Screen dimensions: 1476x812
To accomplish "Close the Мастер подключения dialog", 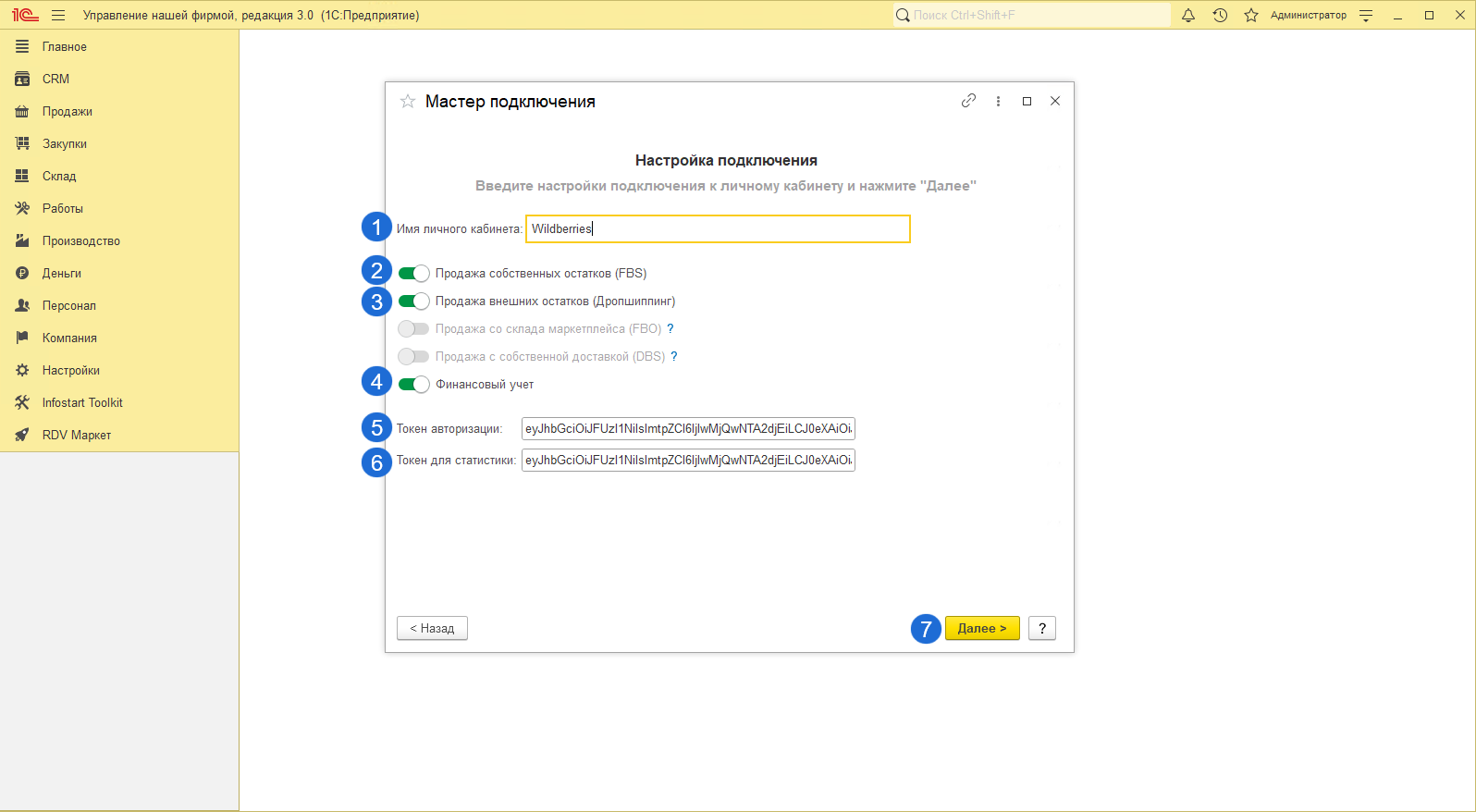I will (x=1055, y=101).
